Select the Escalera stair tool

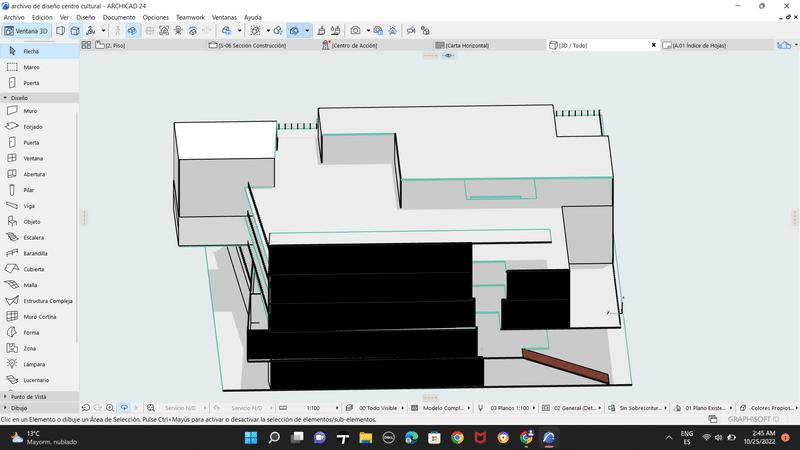[x=34, y=237]
